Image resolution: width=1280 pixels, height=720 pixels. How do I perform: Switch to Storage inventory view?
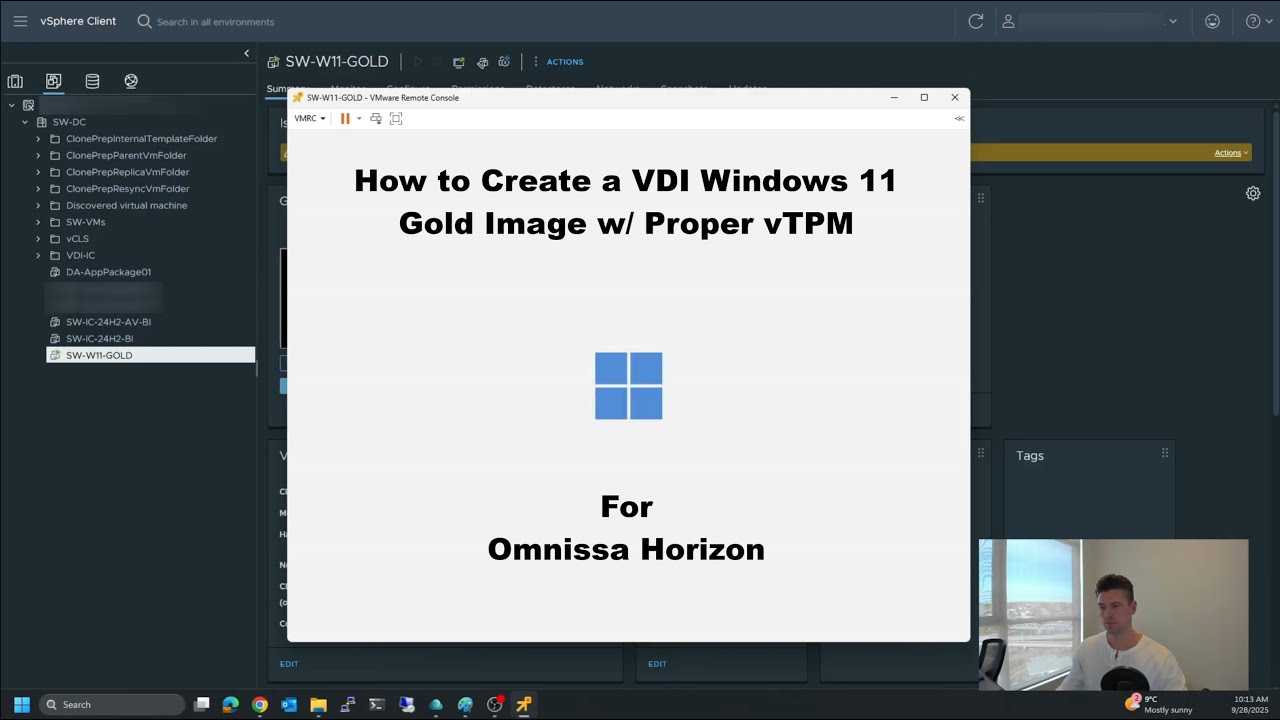pos(92,81)
